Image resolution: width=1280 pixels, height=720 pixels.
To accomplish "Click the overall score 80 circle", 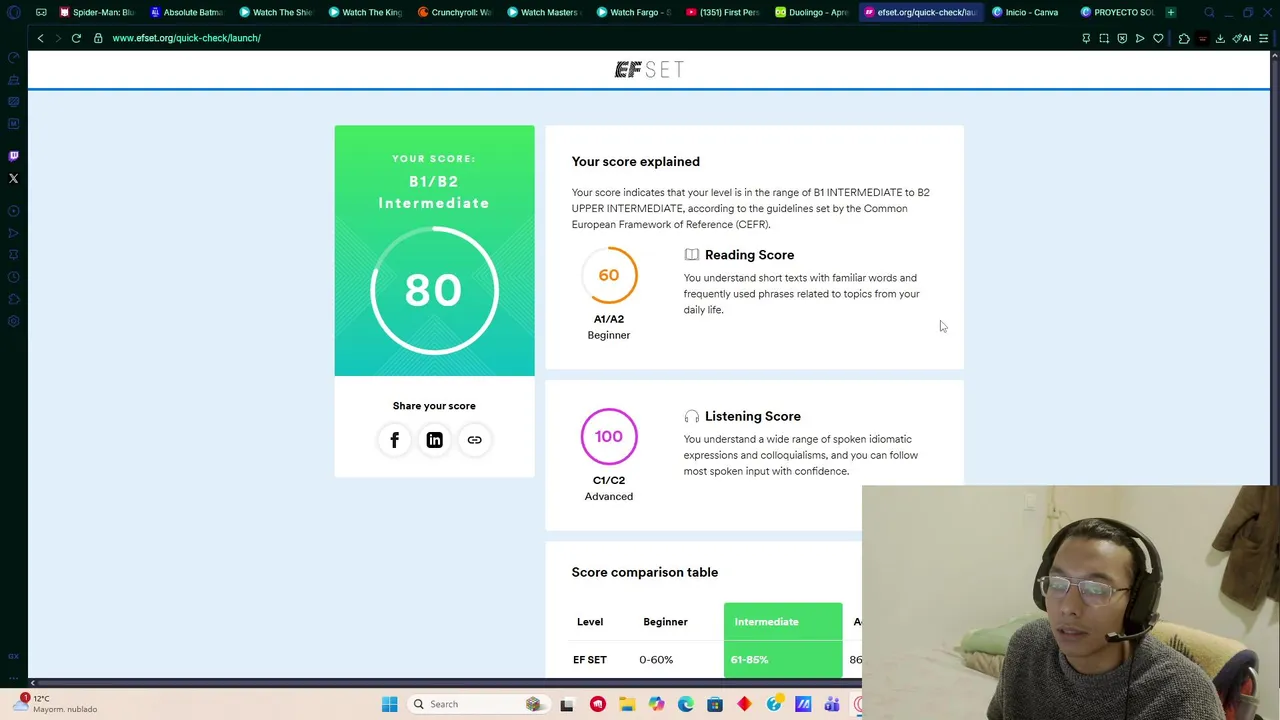I will click(434, 290).
